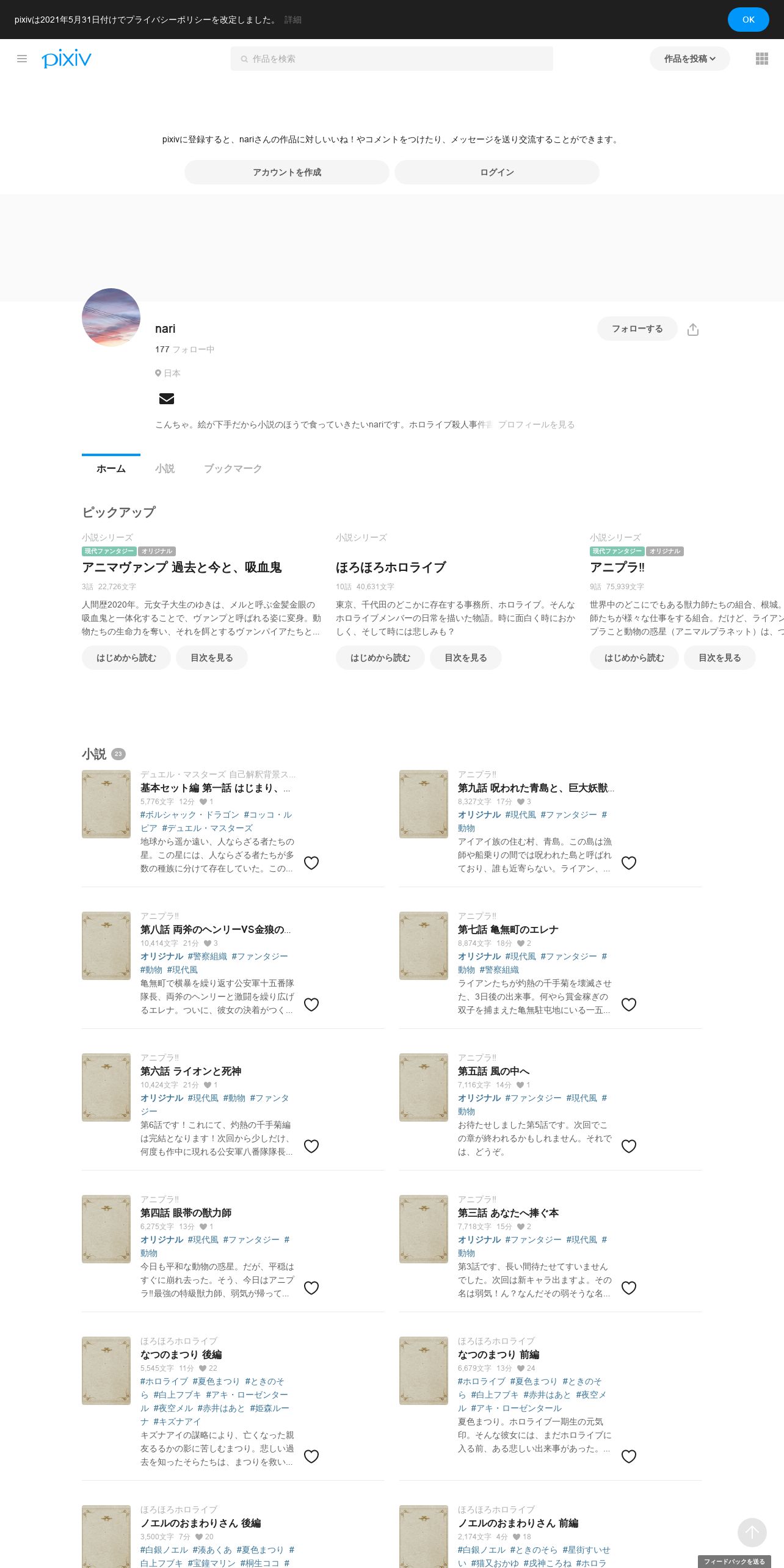Click the 小説 section heading
This screenshot has height=1568, width=784.
pyautogui.click(x=94, y=754)
